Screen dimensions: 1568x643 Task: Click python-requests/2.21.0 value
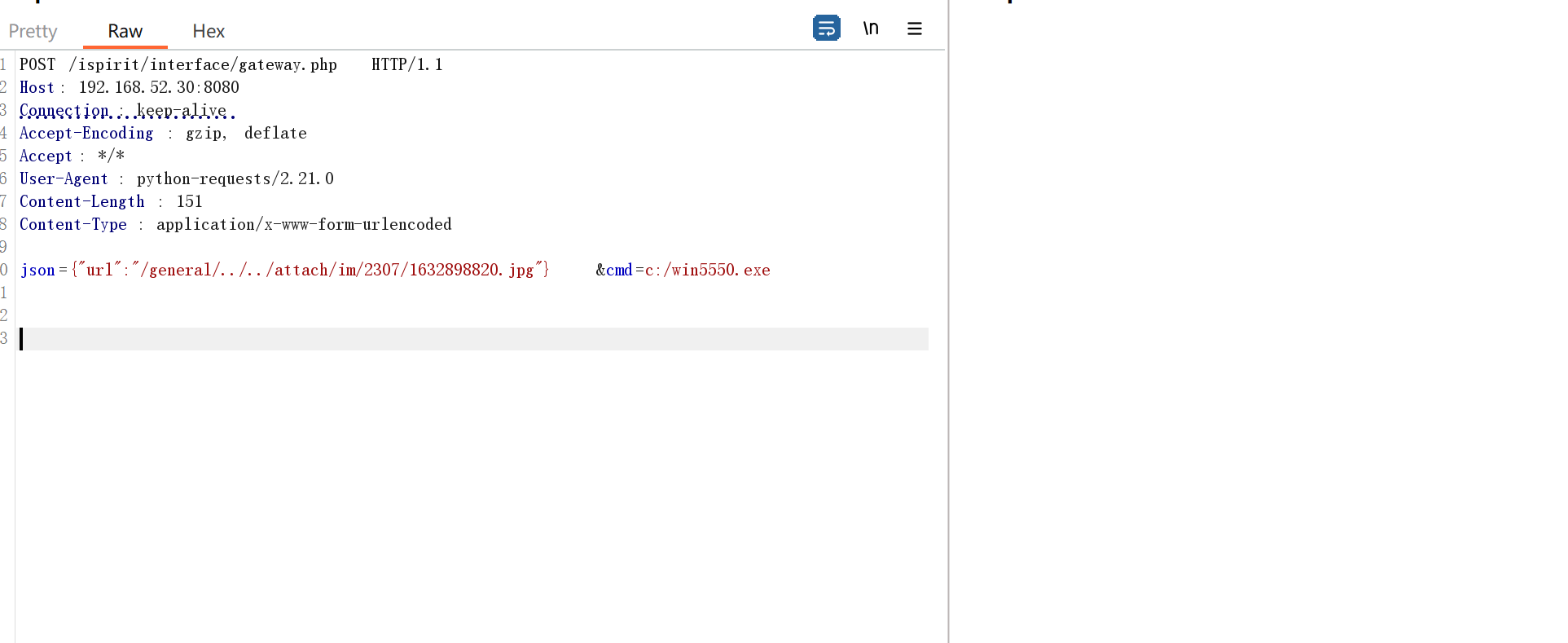coord(235,178)
